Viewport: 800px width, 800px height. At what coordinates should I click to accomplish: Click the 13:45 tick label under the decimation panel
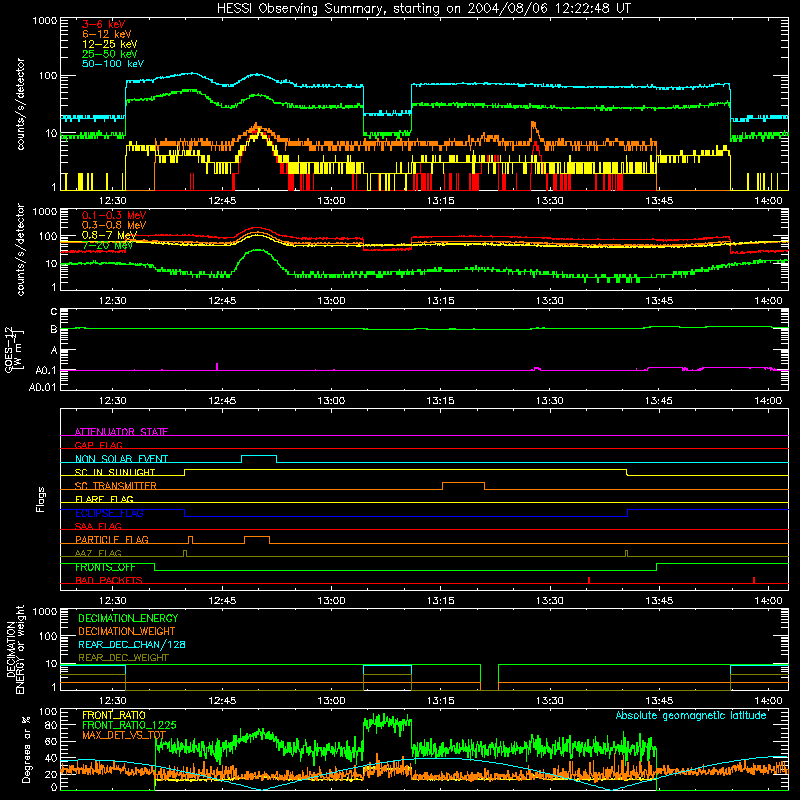[x=659, y=701]
